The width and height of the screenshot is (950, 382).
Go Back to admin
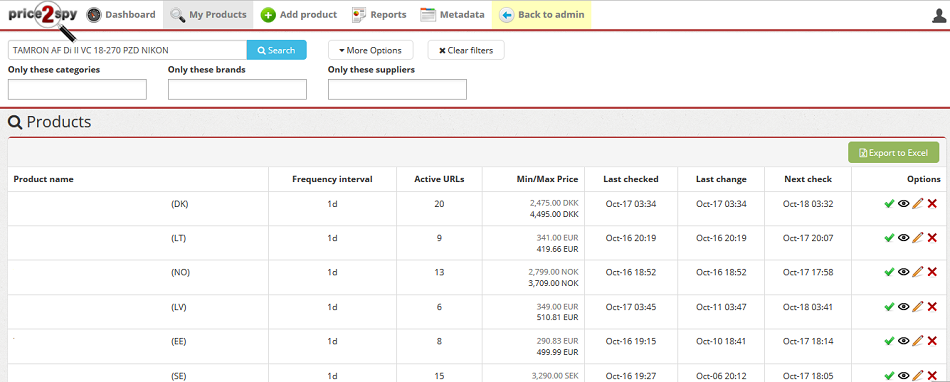click(542, 15)
